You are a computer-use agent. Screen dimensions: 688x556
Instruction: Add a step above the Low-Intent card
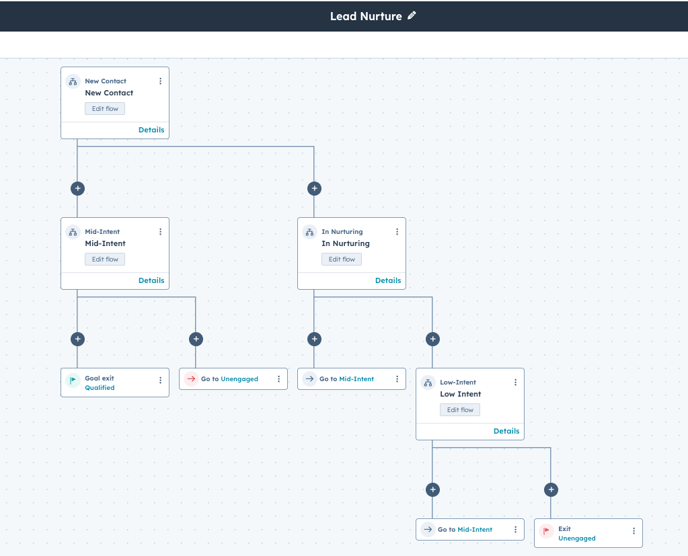point(433,339)
